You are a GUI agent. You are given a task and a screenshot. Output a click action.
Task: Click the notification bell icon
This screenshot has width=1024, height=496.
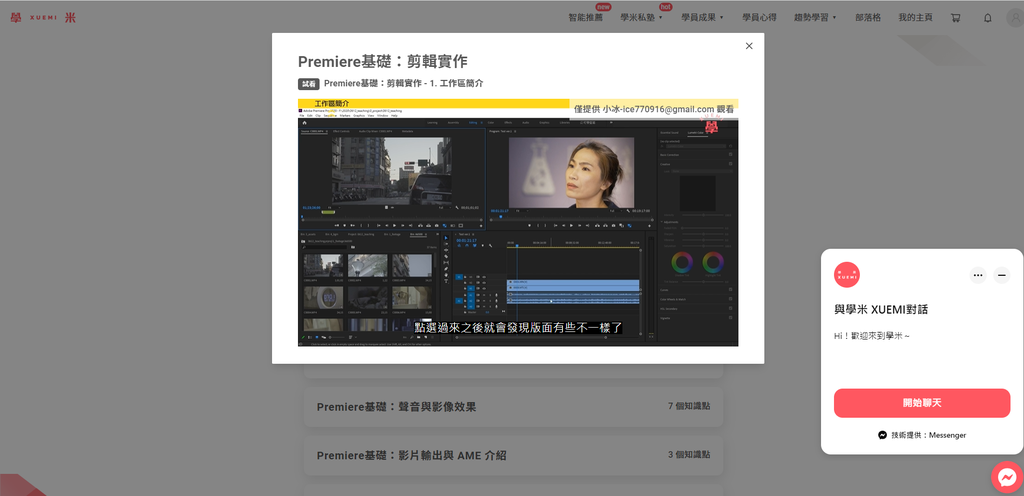click(x=988, y=18)
